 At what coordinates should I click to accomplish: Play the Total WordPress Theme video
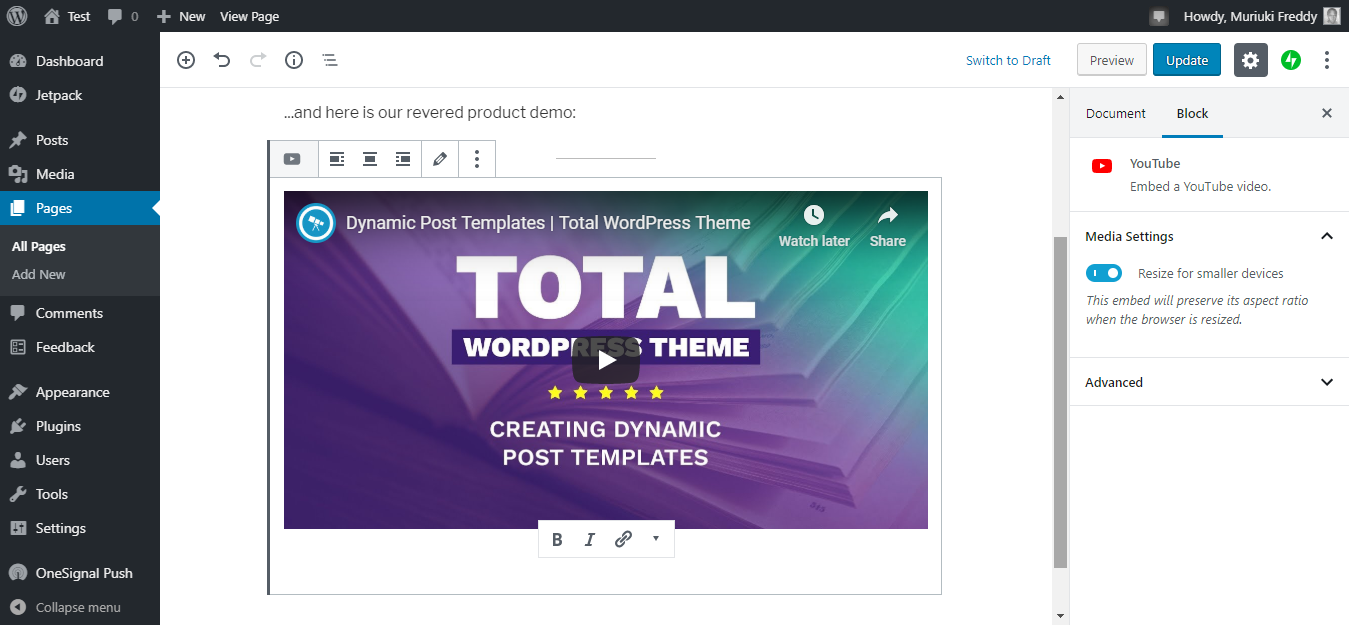click(606, 360)
